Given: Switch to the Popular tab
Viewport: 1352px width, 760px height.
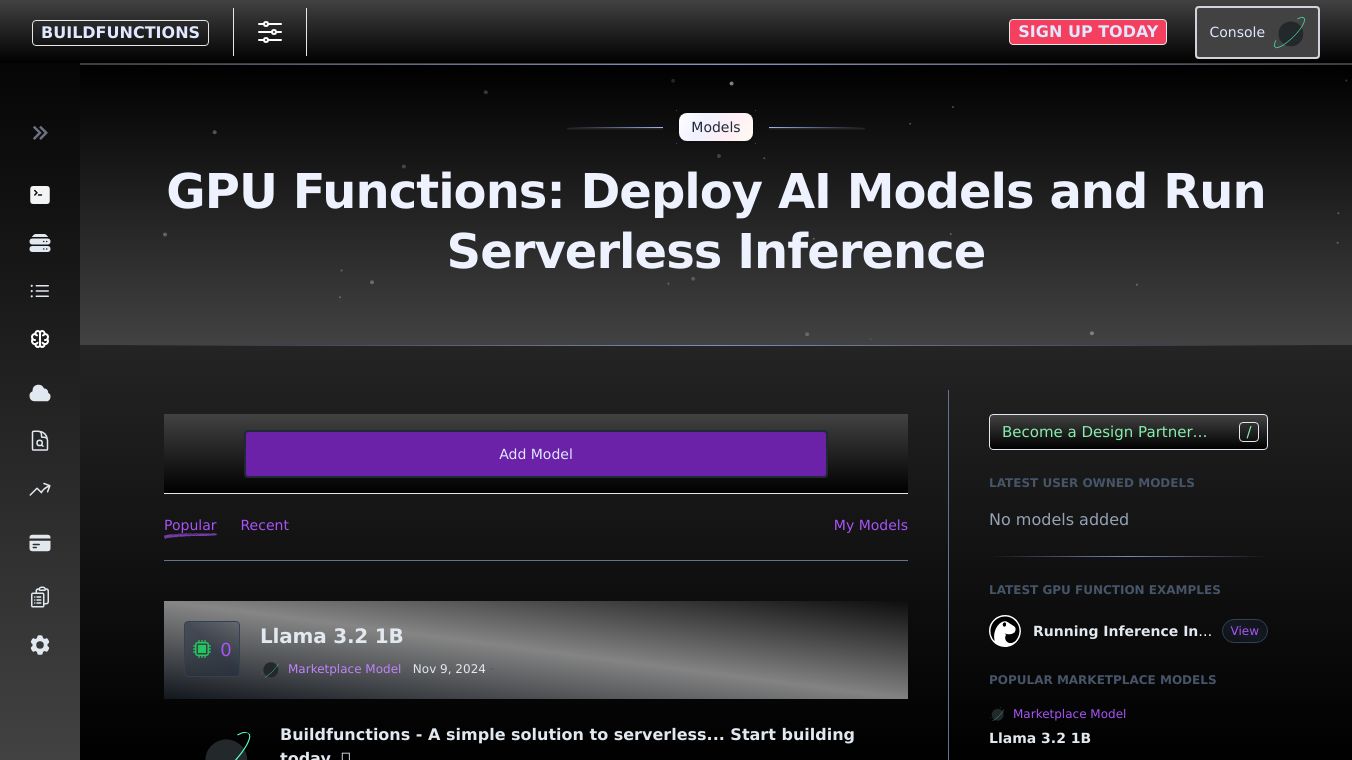Looking at the screenshot, I should pyautogui.click(x=190, y=525).
